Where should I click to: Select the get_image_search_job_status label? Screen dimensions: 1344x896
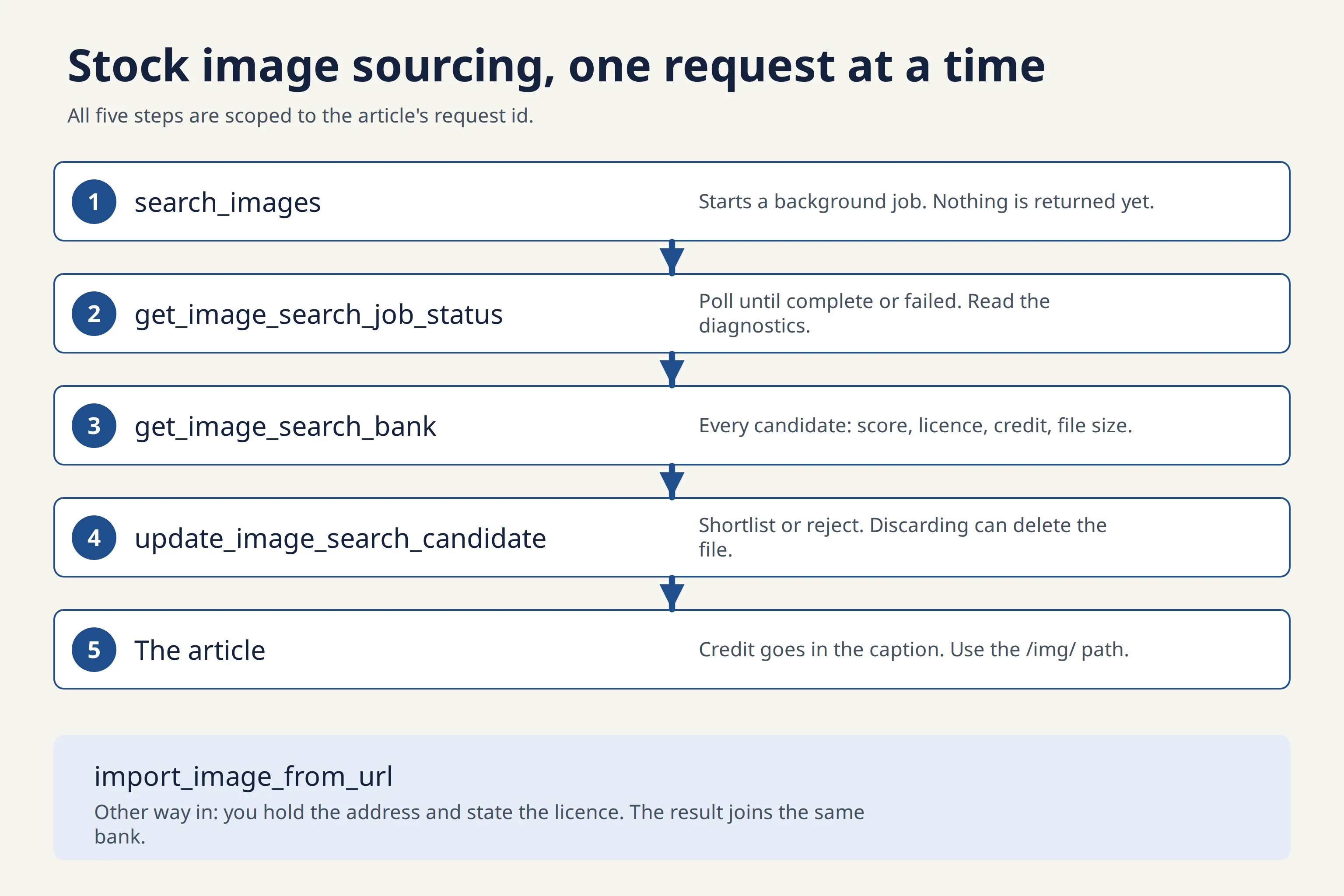coord(318,315)
